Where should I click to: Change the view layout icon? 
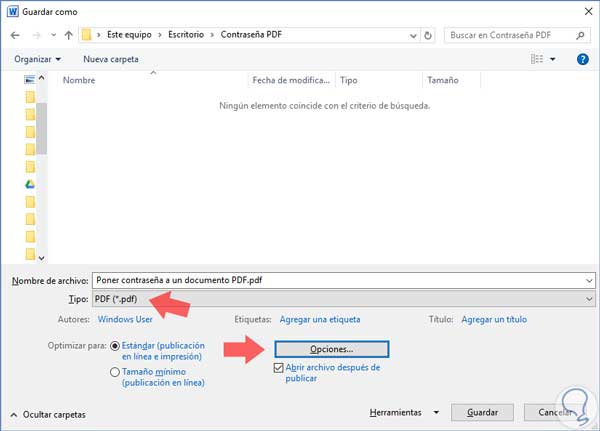coord(537,59)
